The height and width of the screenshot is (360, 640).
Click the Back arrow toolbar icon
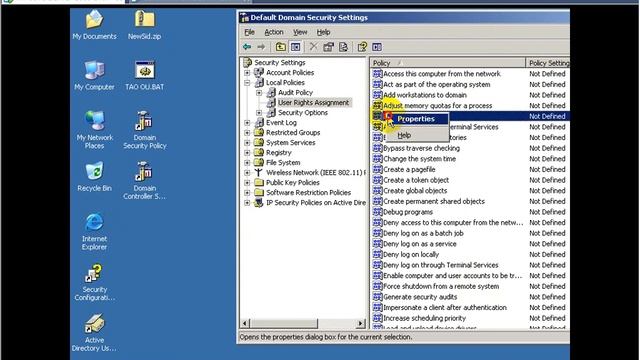[247, 47]
